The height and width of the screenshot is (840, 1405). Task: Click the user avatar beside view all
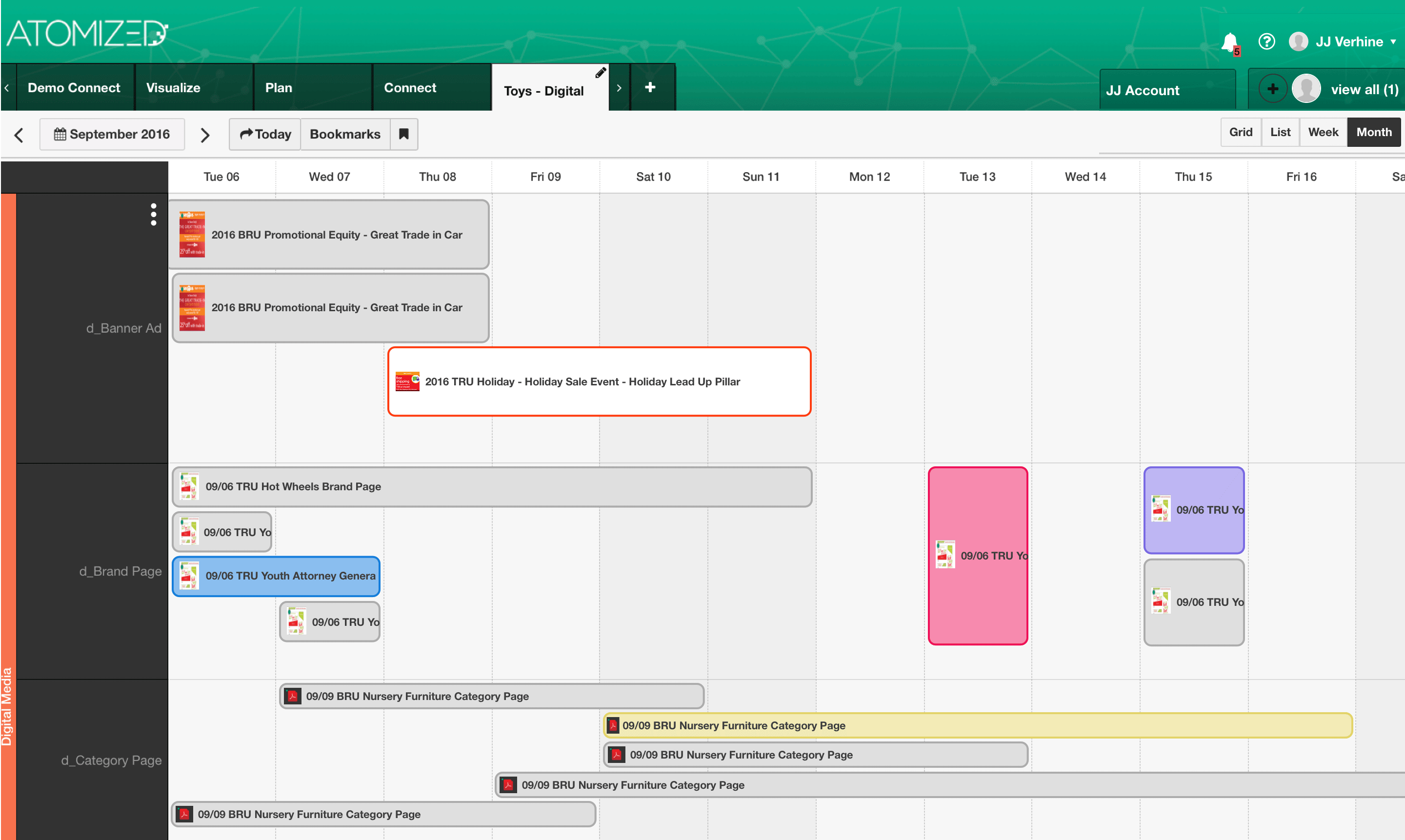[x=1306, y=89]
